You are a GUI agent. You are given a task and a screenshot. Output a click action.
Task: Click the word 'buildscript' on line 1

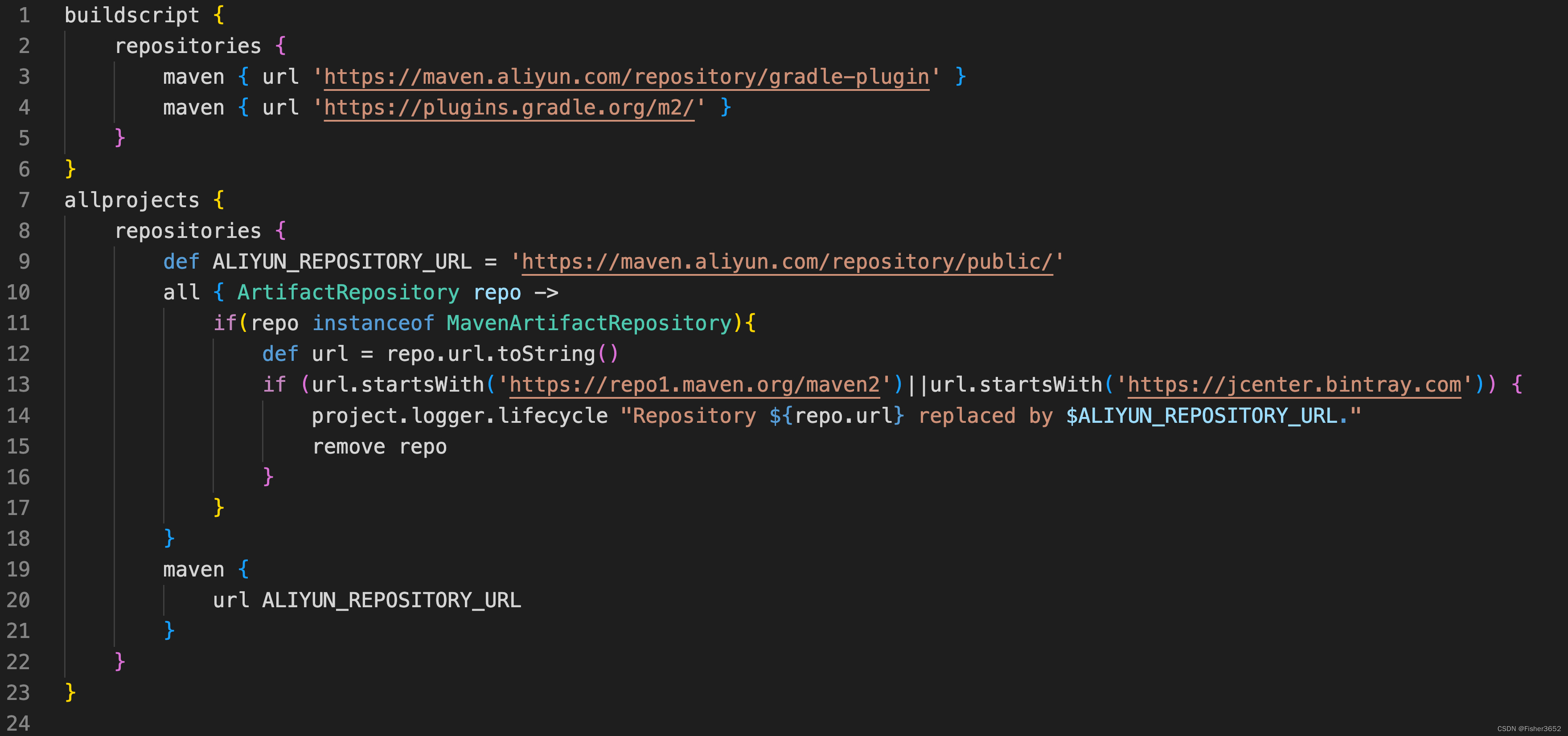coord(132,15)
